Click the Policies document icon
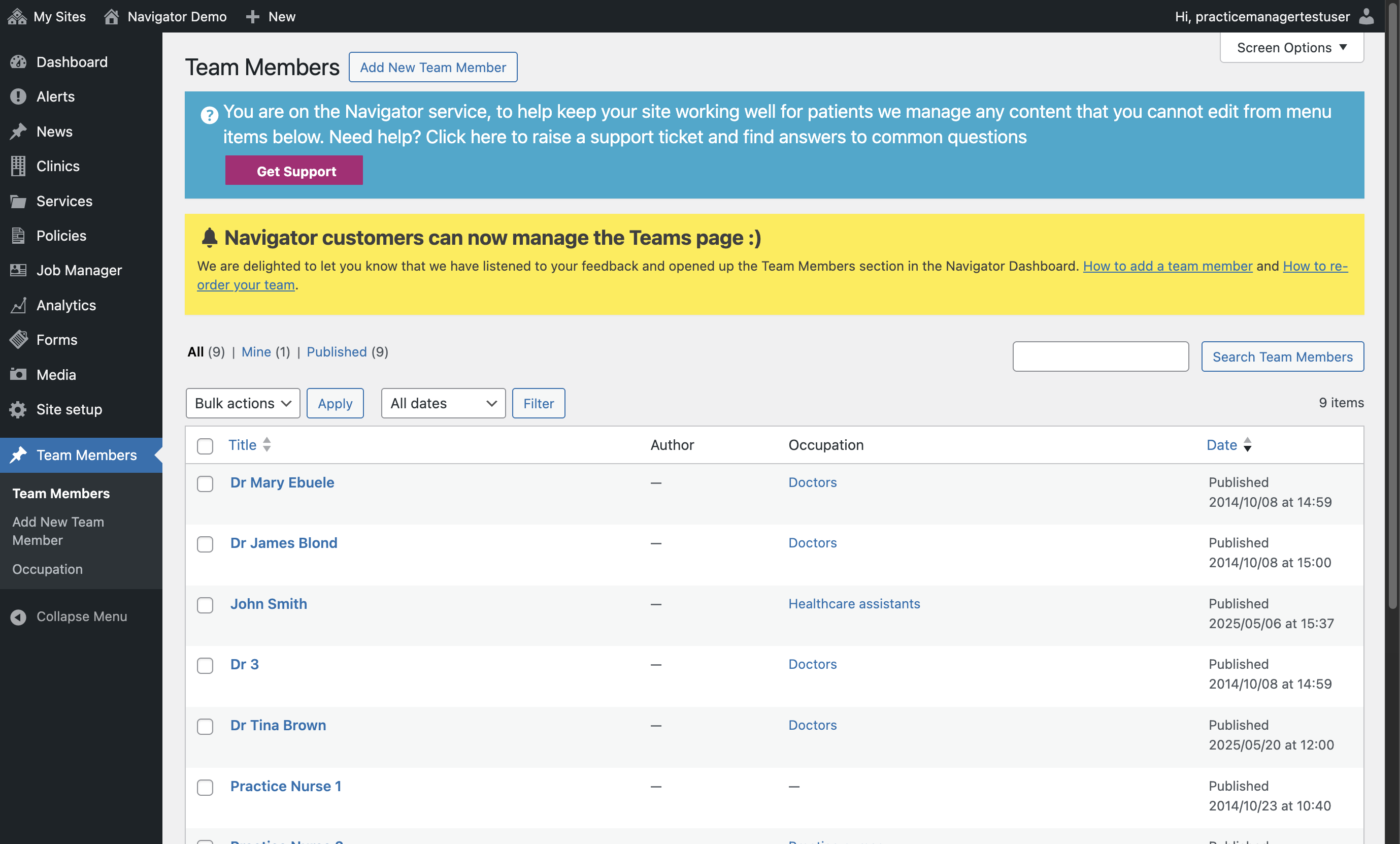Viewport: 1400px width, 844px height. (x=18, y=235)
